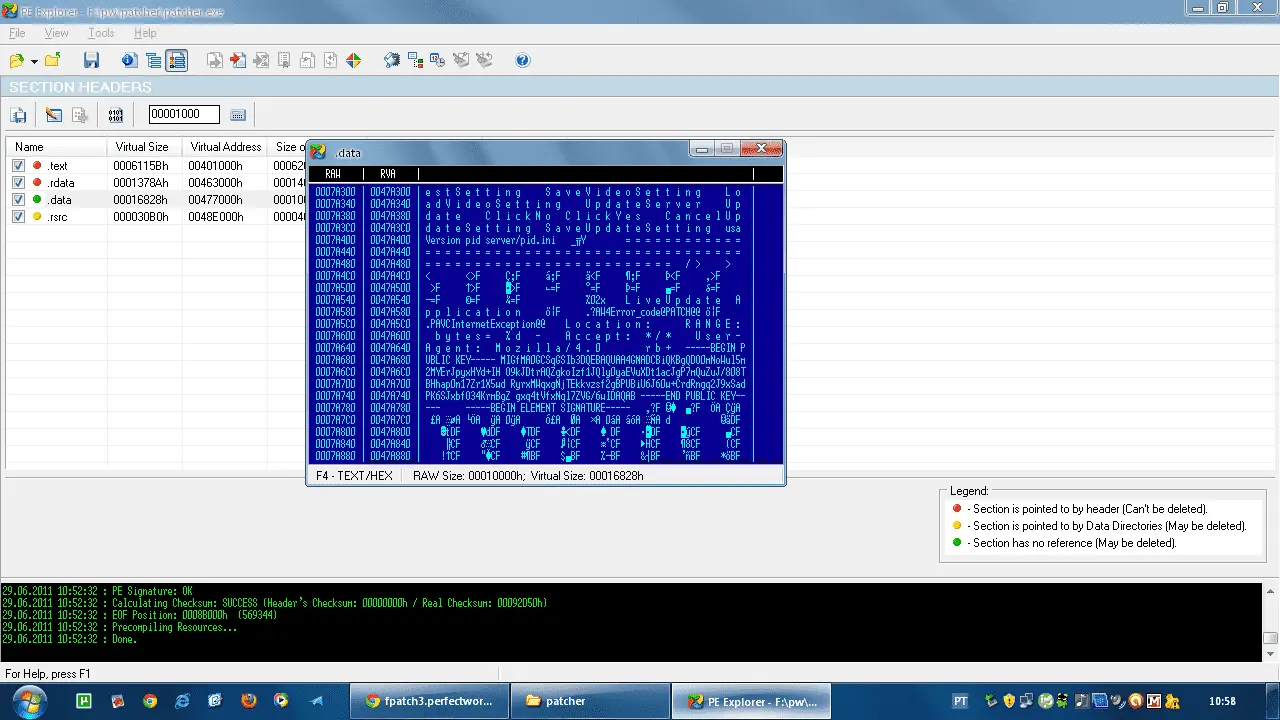Select the Section Headers toolbar icon
The height and width of the screenshot is (720, 1280).
point(177,61)
